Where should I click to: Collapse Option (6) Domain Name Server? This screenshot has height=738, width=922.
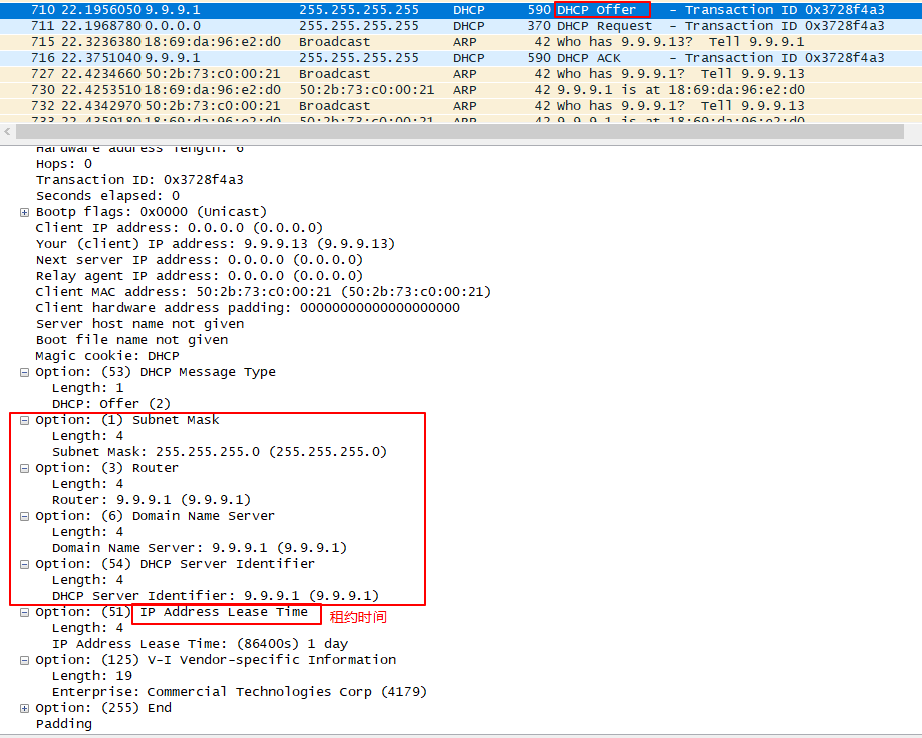(x=24, y=516)
